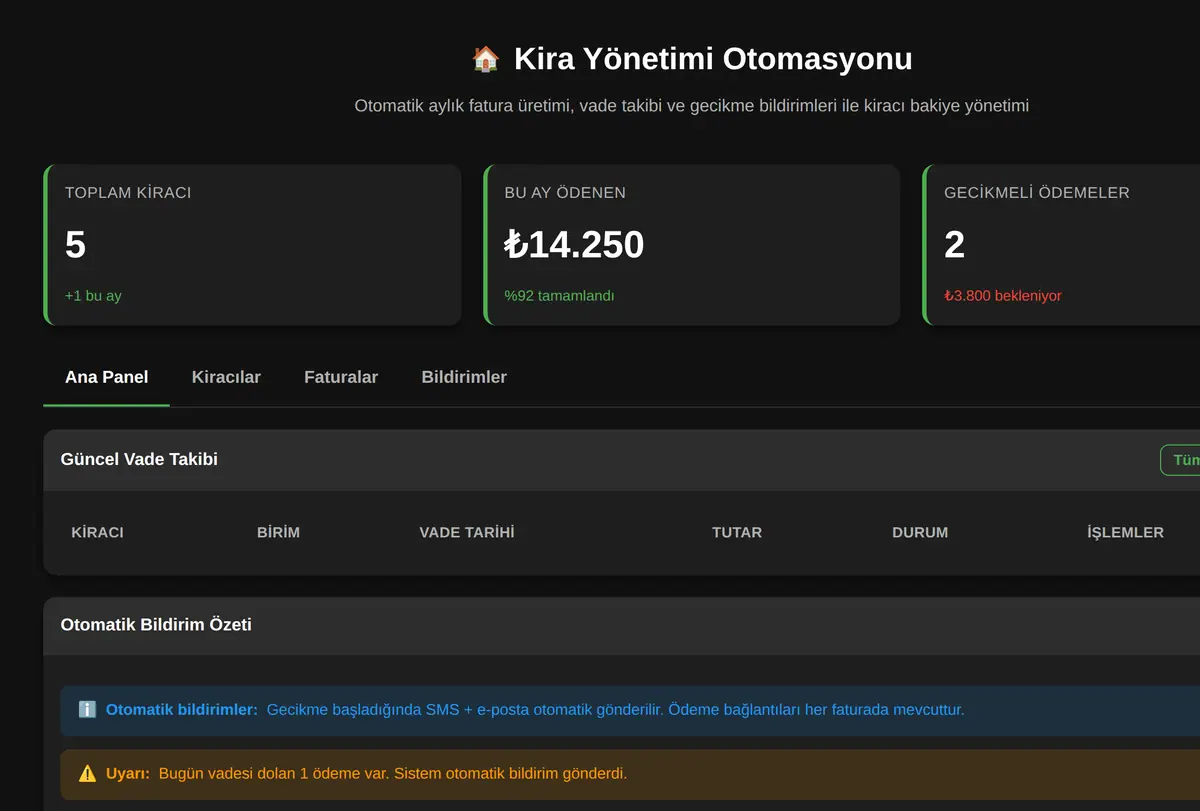1200x811 pixels.
Task: Click the info icon in the blue notice
Action: [87, 710]
